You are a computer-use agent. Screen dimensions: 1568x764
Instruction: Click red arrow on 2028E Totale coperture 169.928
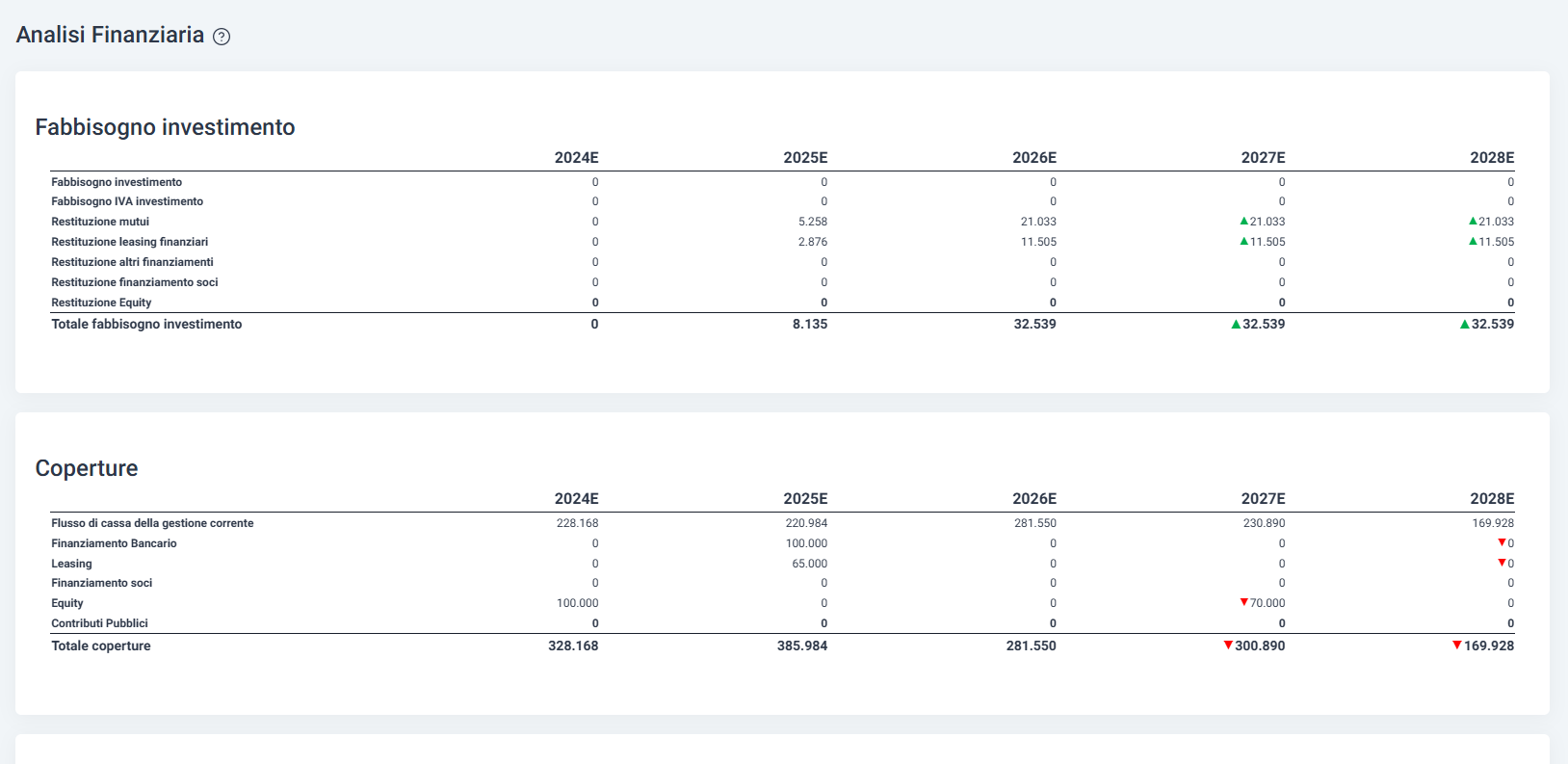[x=1457, y=645]
